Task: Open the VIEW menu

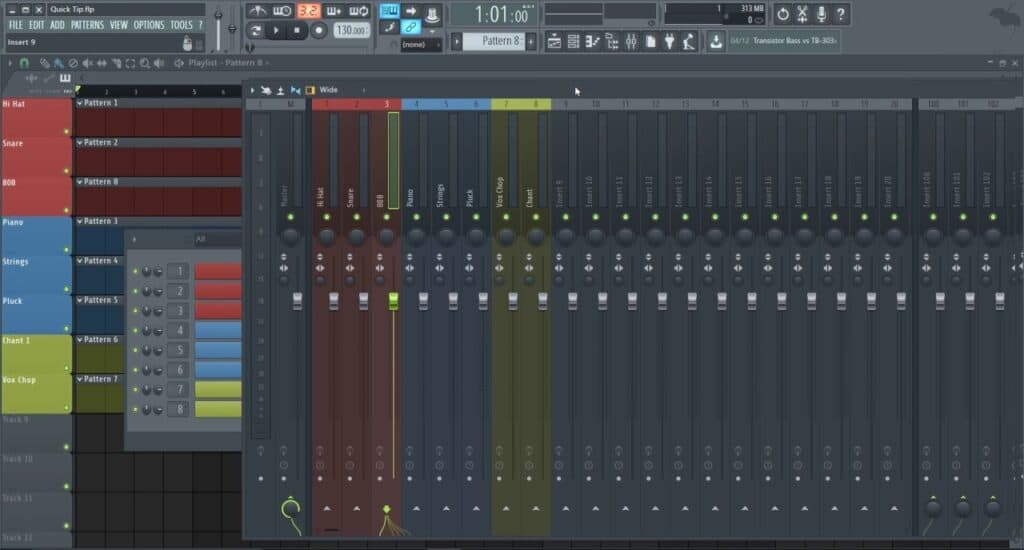Action: (119, 25)
